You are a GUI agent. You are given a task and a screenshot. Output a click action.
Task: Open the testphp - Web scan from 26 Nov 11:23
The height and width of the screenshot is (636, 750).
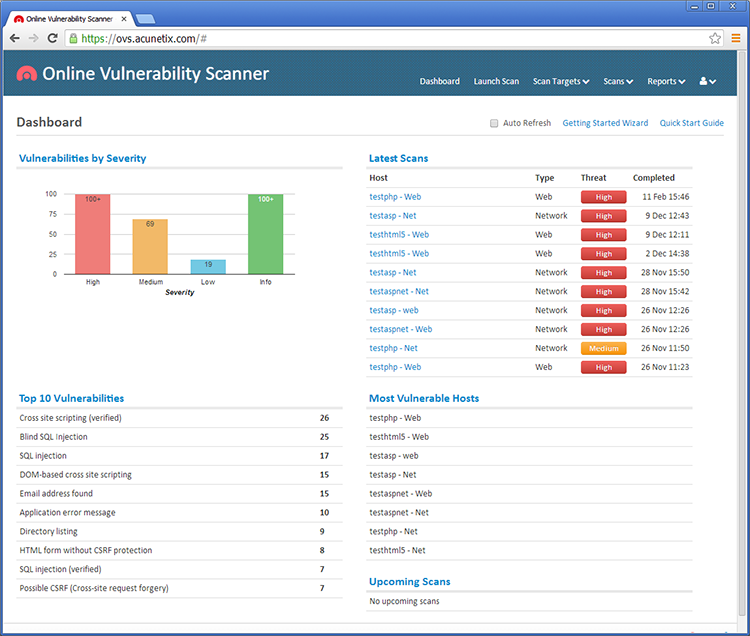(395, 367)
